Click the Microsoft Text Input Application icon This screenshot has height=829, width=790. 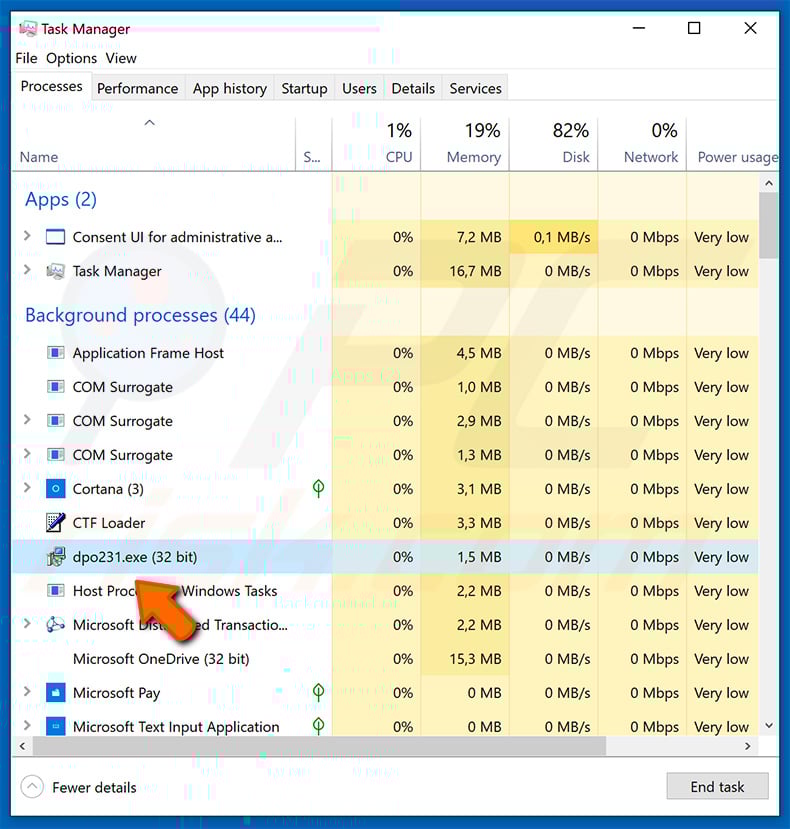coord(56,726)
